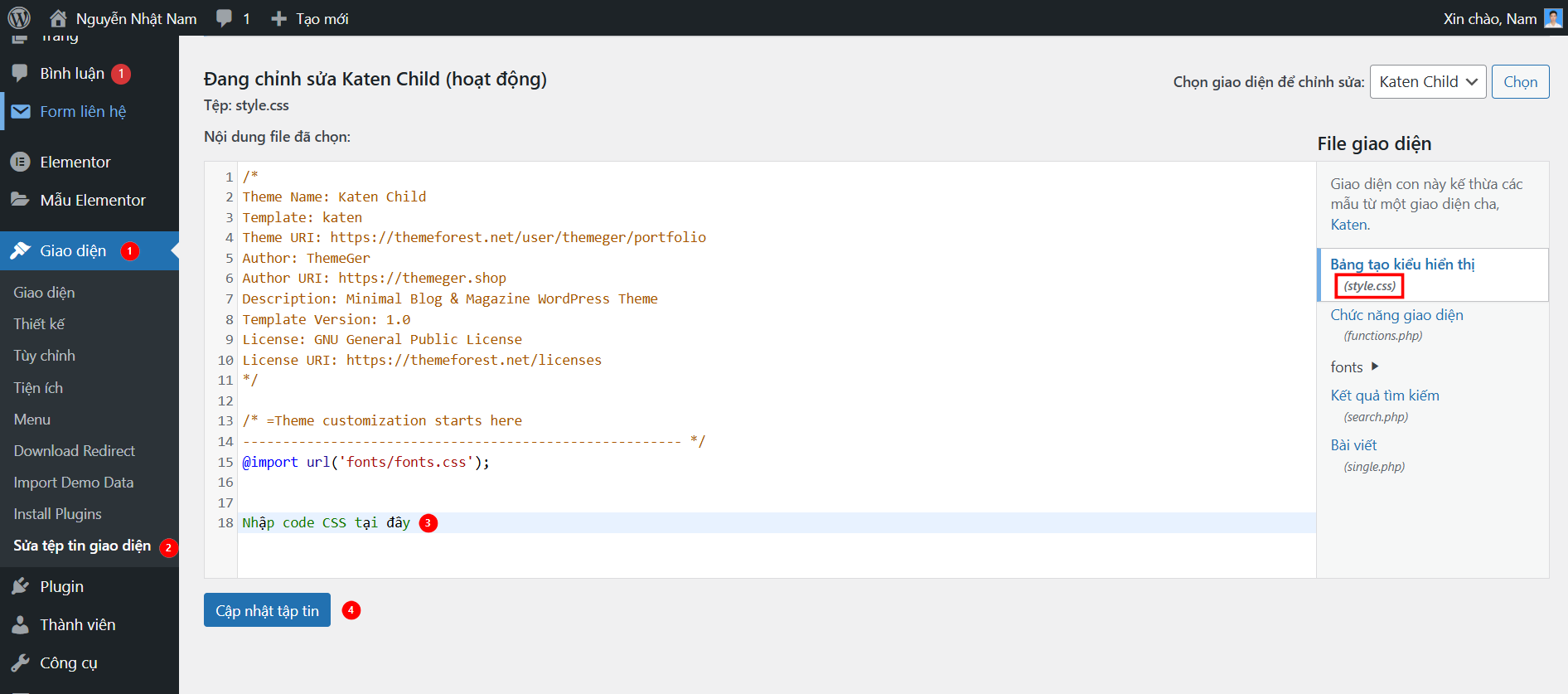The width and height of the screenshot is (1568, 694).
Task: Click the Mẫu Elementor folder icon
Action: click(20, 200)
